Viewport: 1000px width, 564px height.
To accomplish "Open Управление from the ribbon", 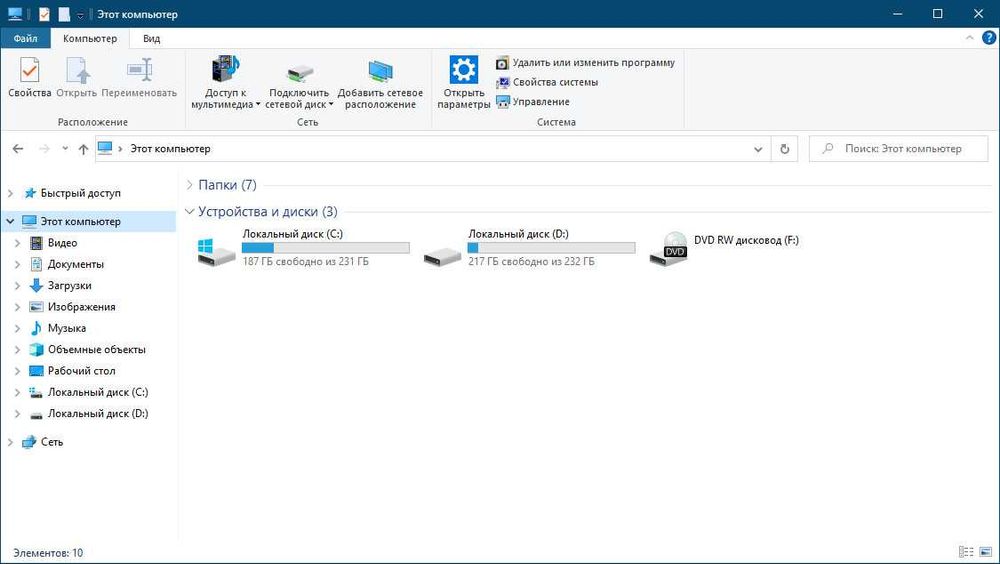I will coord(533,101).
